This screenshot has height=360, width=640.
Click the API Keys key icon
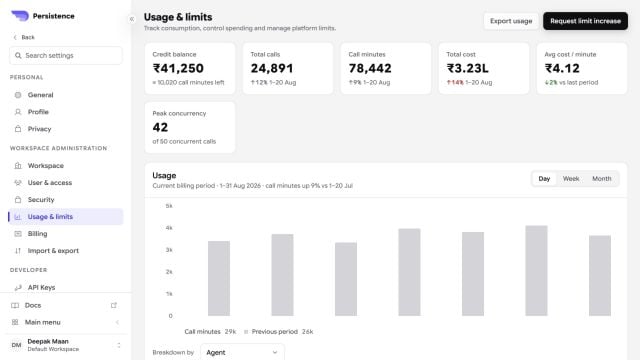pos(18,287)
